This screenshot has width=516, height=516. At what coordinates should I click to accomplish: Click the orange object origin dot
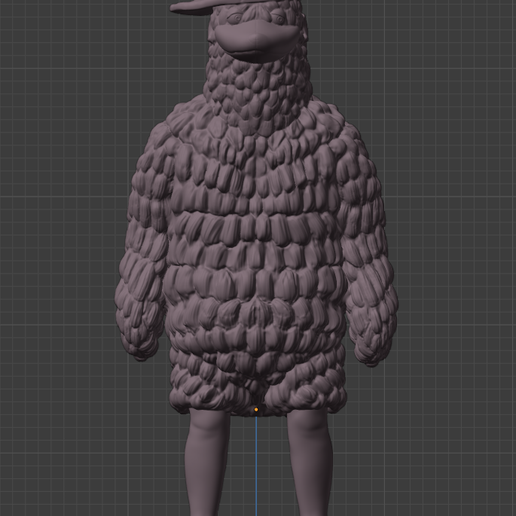click(256, 409)
